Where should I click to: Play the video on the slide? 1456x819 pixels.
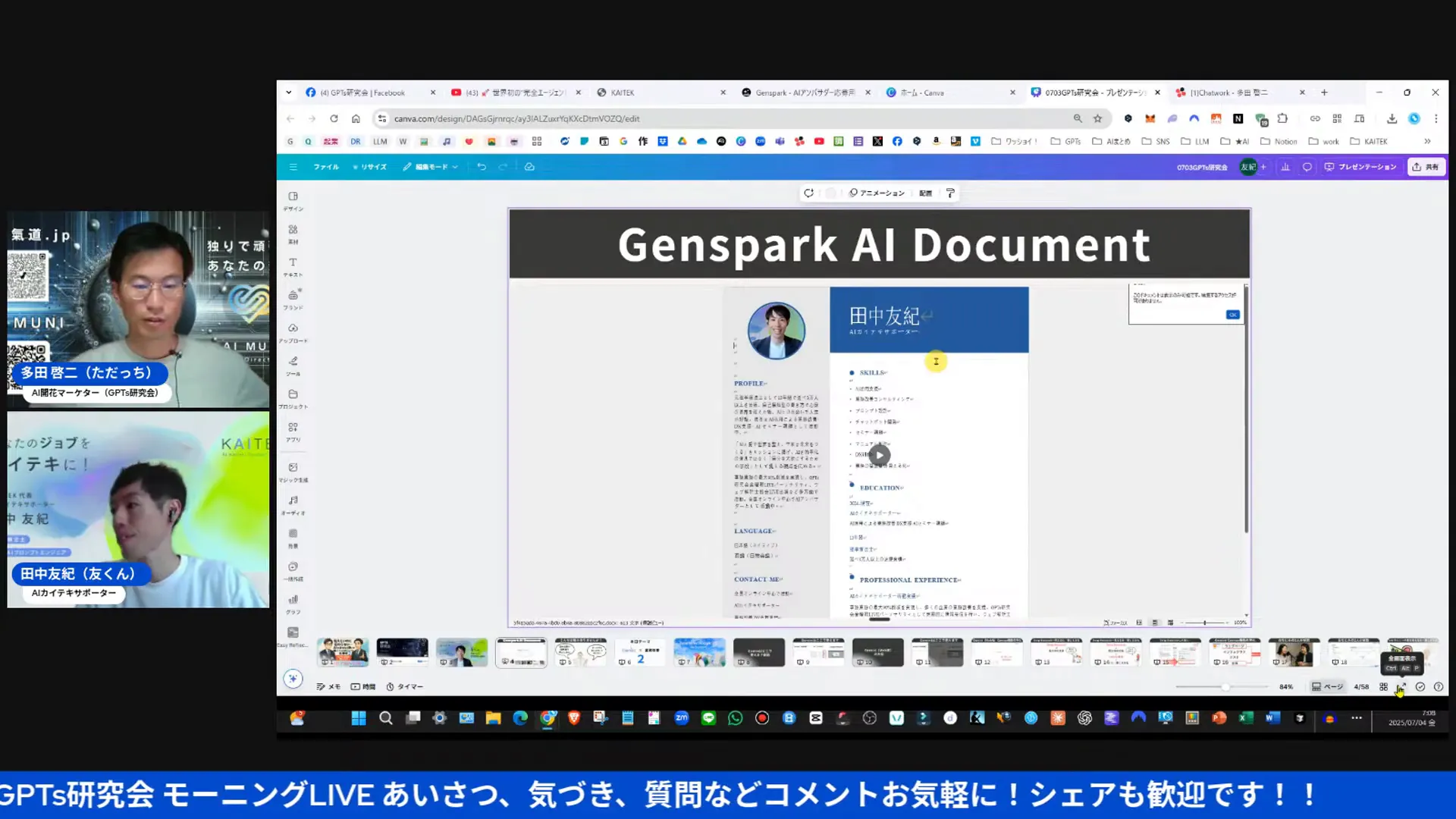click(x=879, y=455)
